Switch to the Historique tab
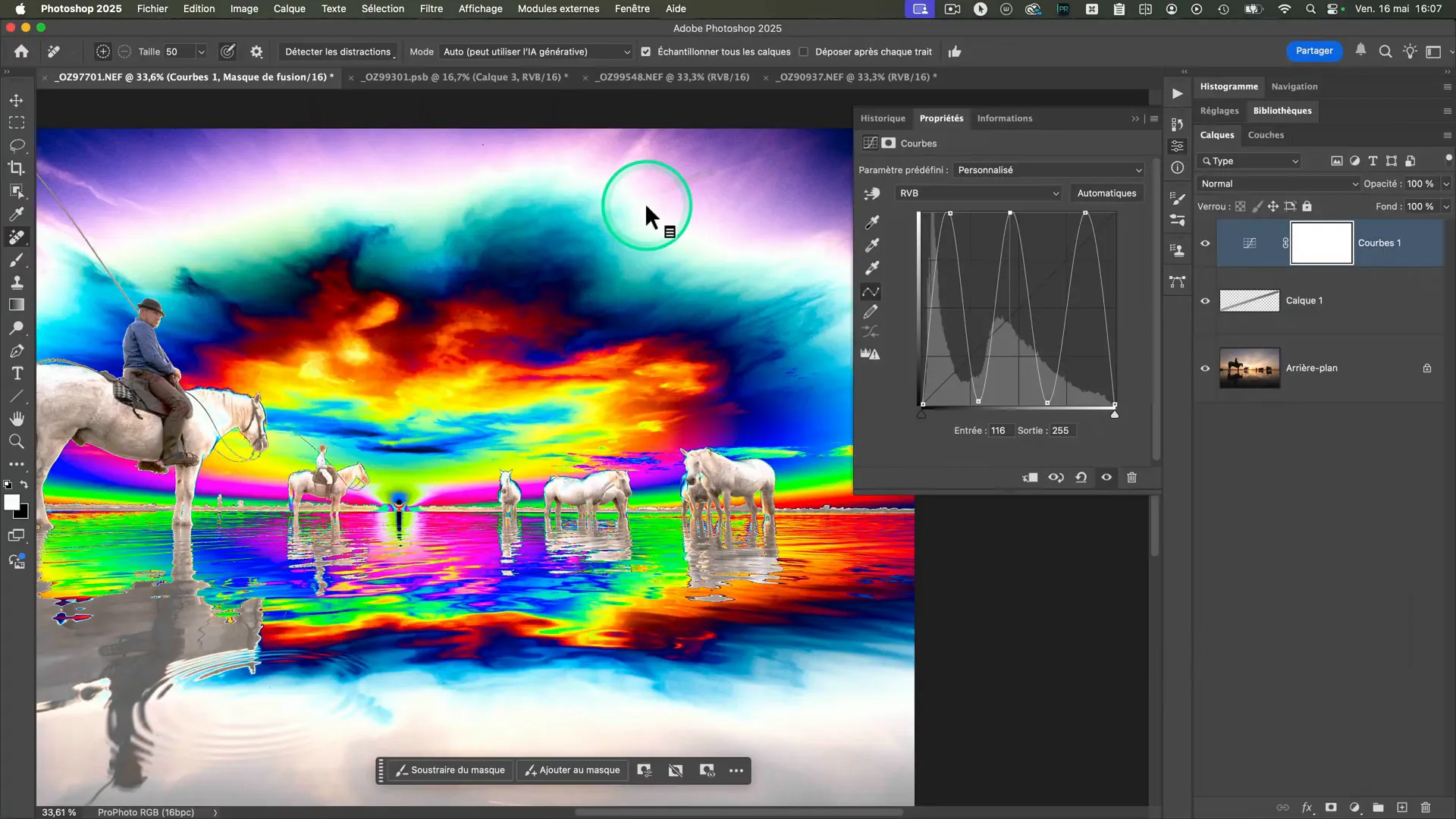 (x=883, y=118)
